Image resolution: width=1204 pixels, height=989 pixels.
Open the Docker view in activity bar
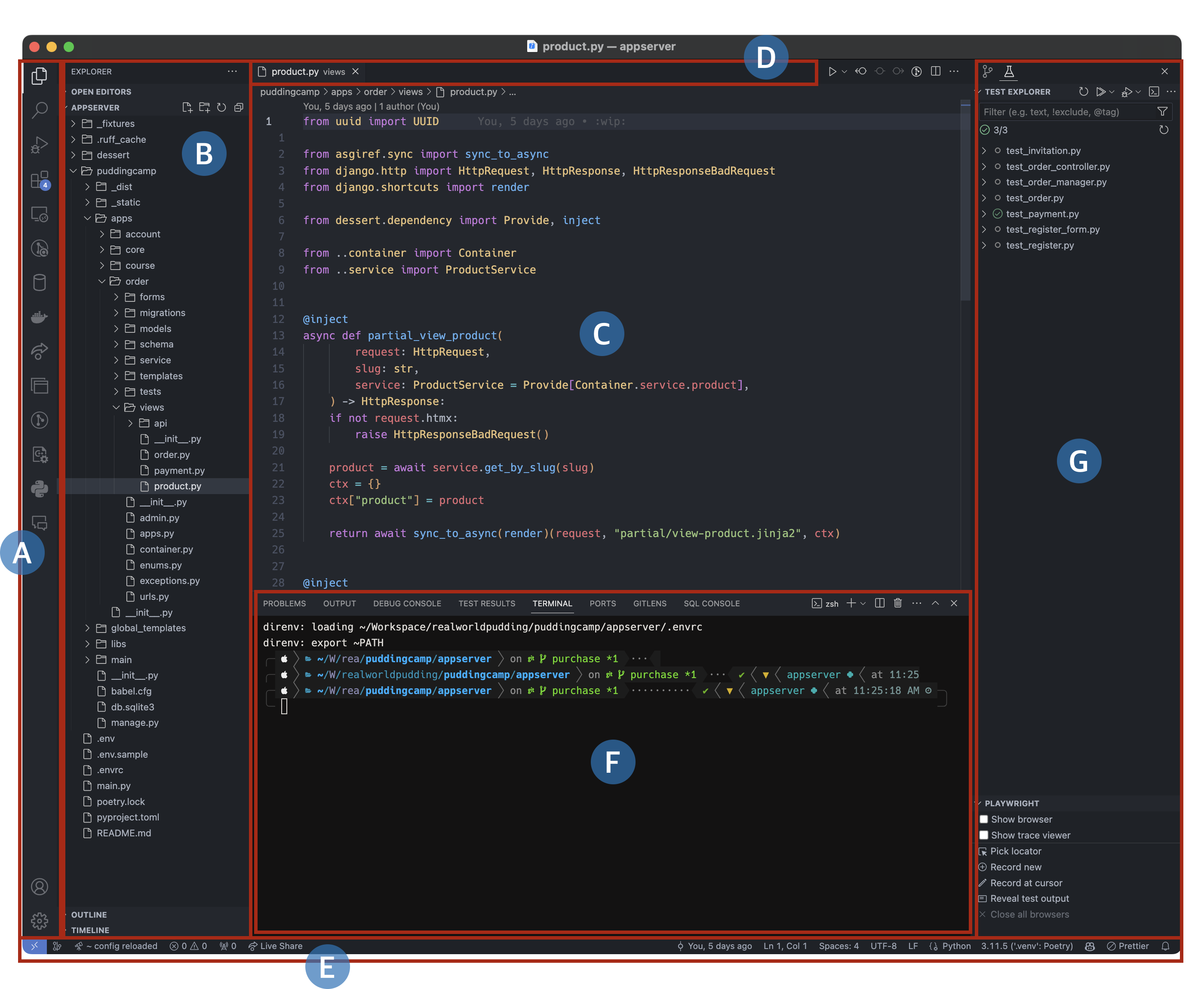[x=39, y=317]
